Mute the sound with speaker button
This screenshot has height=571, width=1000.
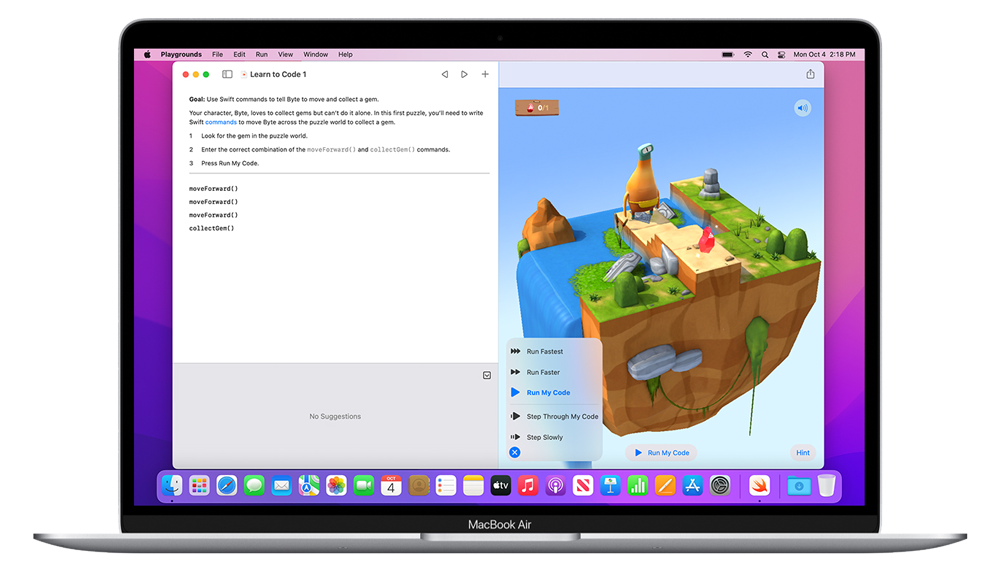pyautogui.click(x=802, y=108)
